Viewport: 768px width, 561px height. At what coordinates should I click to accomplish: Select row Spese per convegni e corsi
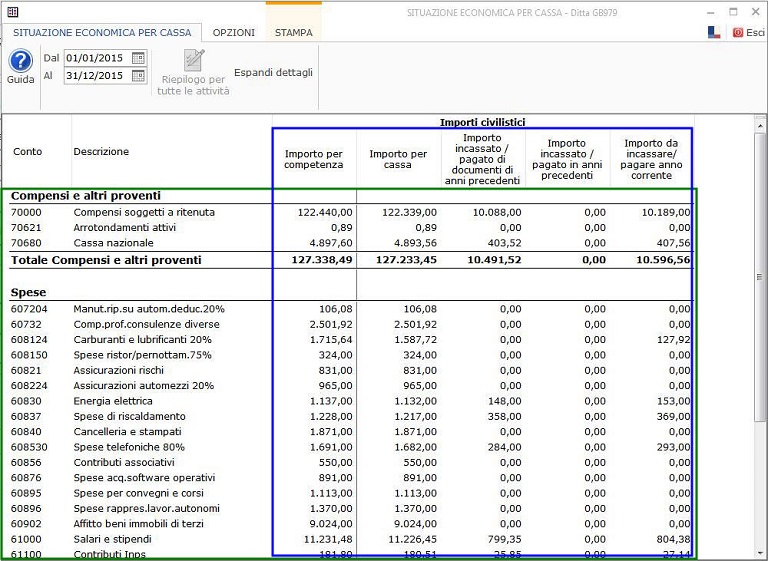(x=350, y=493)
